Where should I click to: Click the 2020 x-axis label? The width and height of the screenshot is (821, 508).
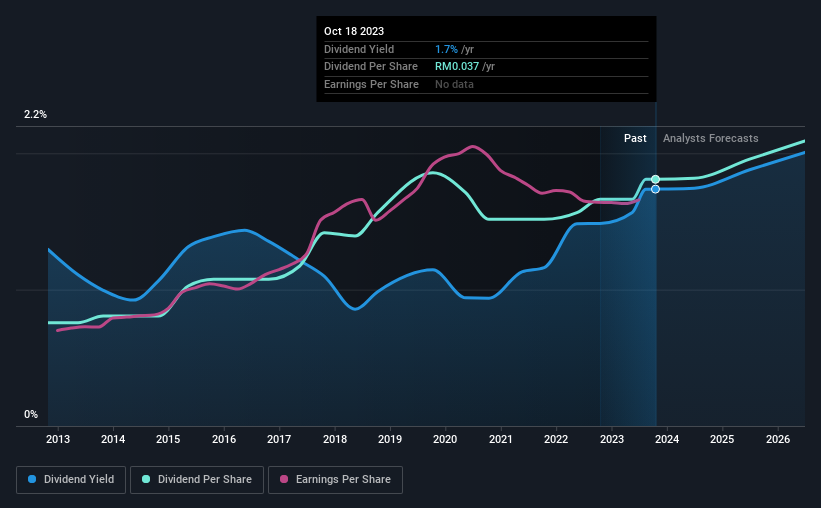(445, 439)
